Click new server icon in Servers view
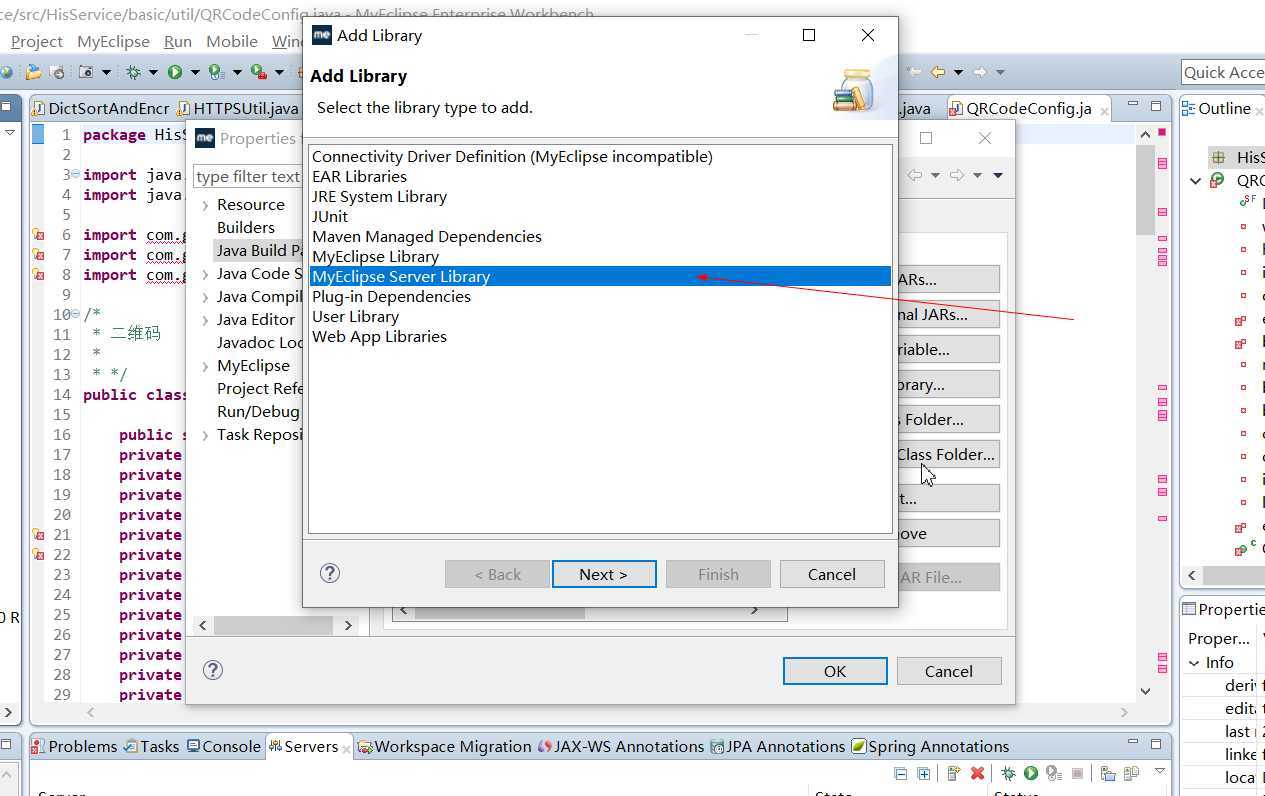 953,773
